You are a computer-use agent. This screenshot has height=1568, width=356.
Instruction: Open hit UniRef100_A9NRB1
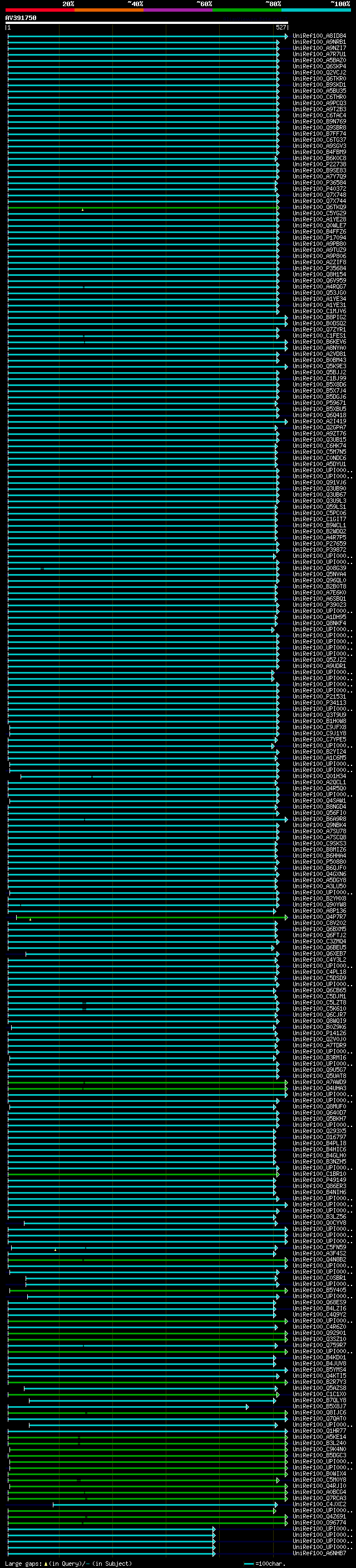coord(319,42)
